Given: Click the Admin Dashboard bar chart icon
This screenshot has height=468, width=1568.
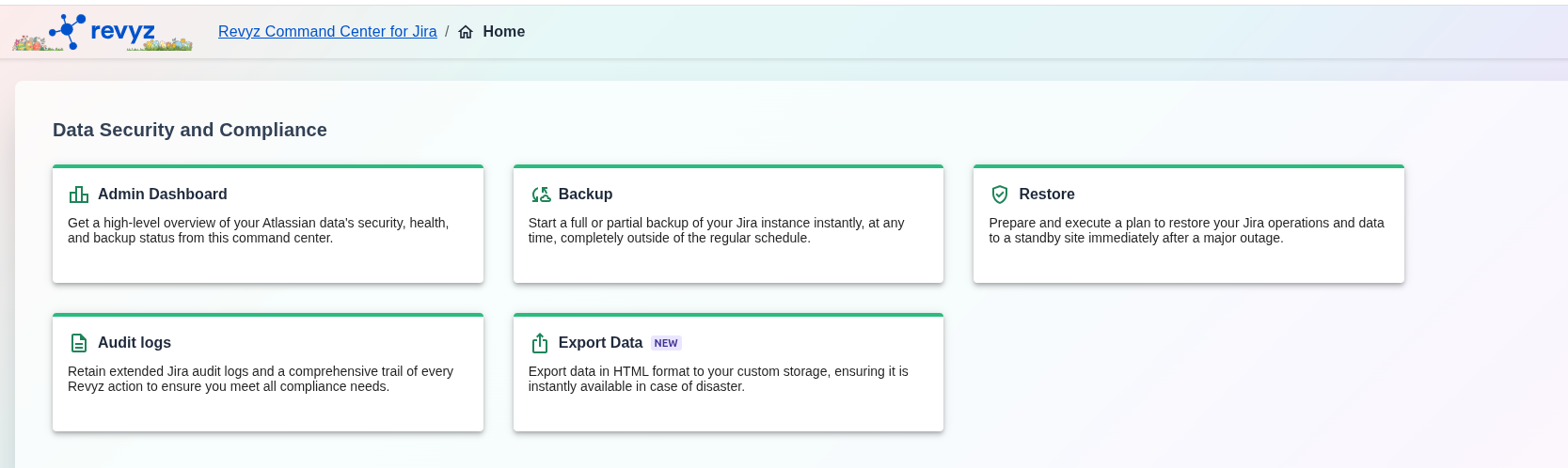Looking at the screenshot, I should tap(79, 195).
